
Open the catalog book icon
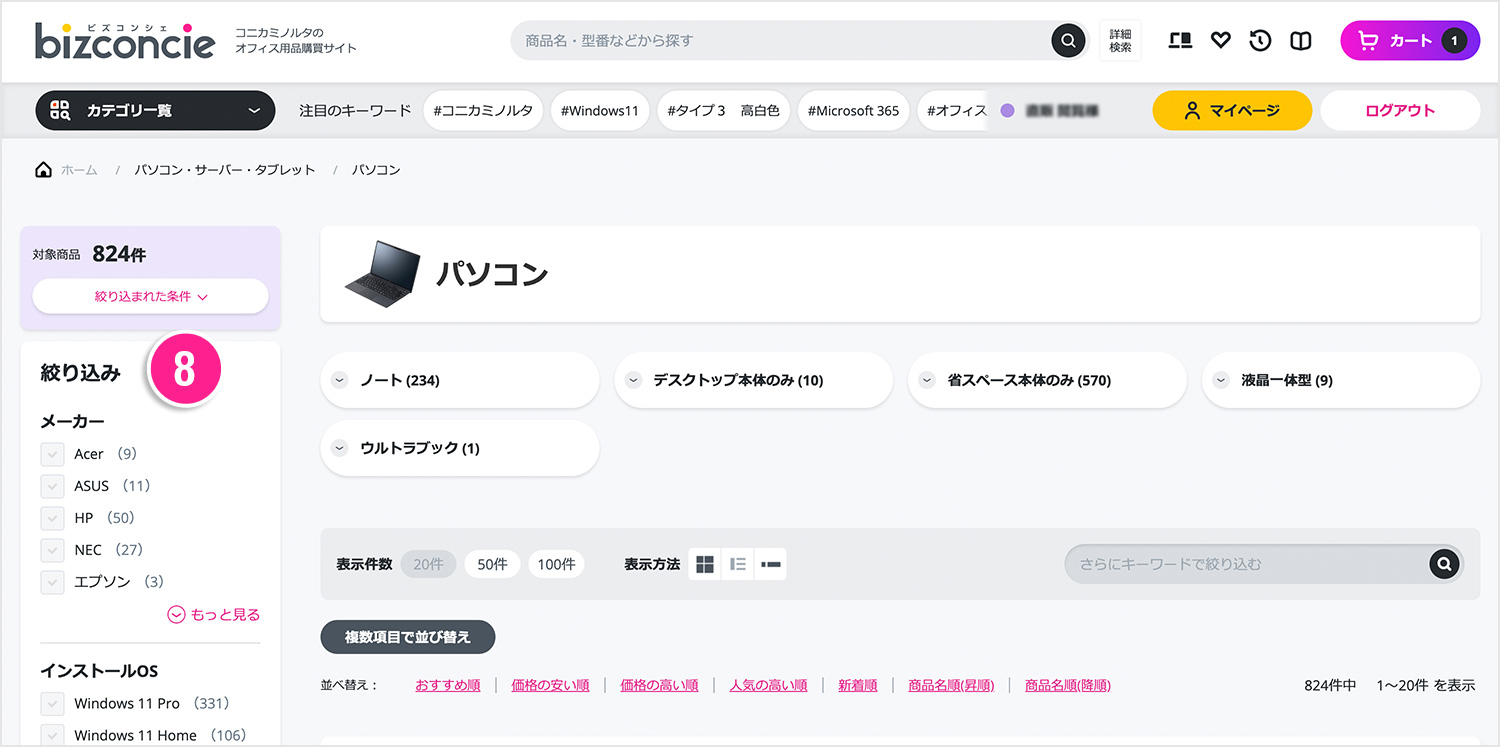tap(1300, 41)
